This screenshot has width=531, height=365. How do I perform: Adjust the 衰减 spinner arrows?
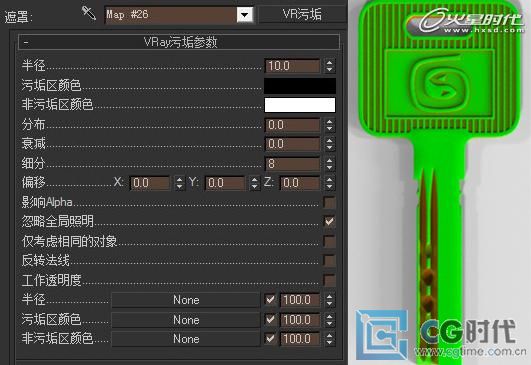click(x=329, y=144)
